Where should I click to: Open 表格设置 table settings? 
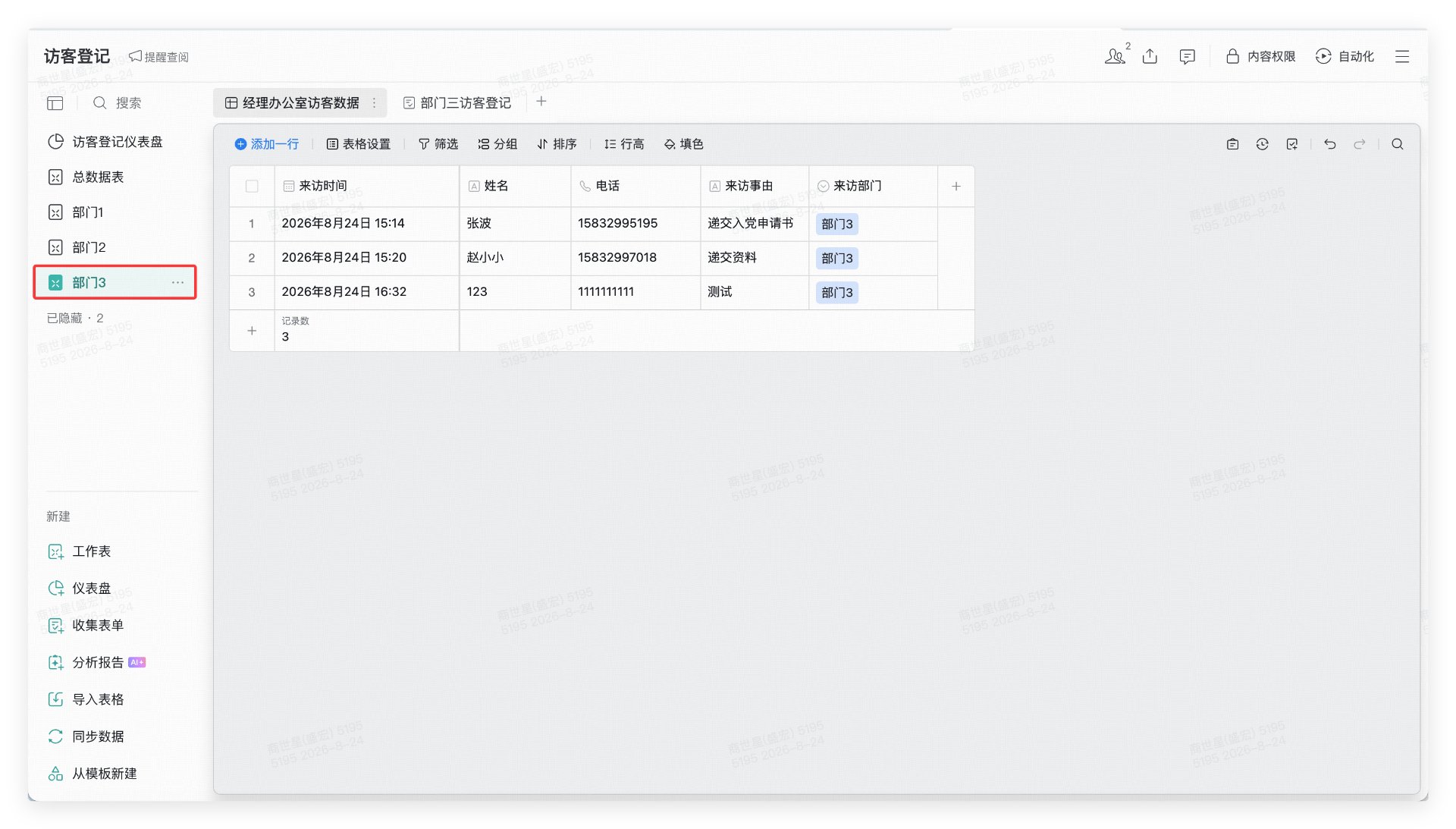pos(358,144)
